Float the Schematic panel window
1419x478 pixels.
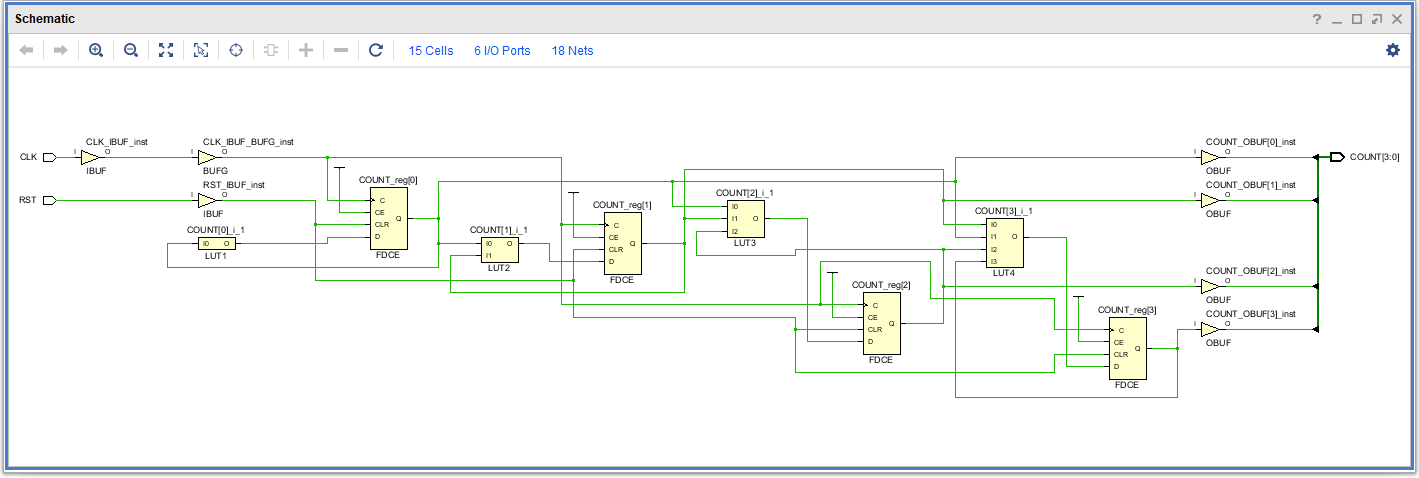(x=1377, y=19)
